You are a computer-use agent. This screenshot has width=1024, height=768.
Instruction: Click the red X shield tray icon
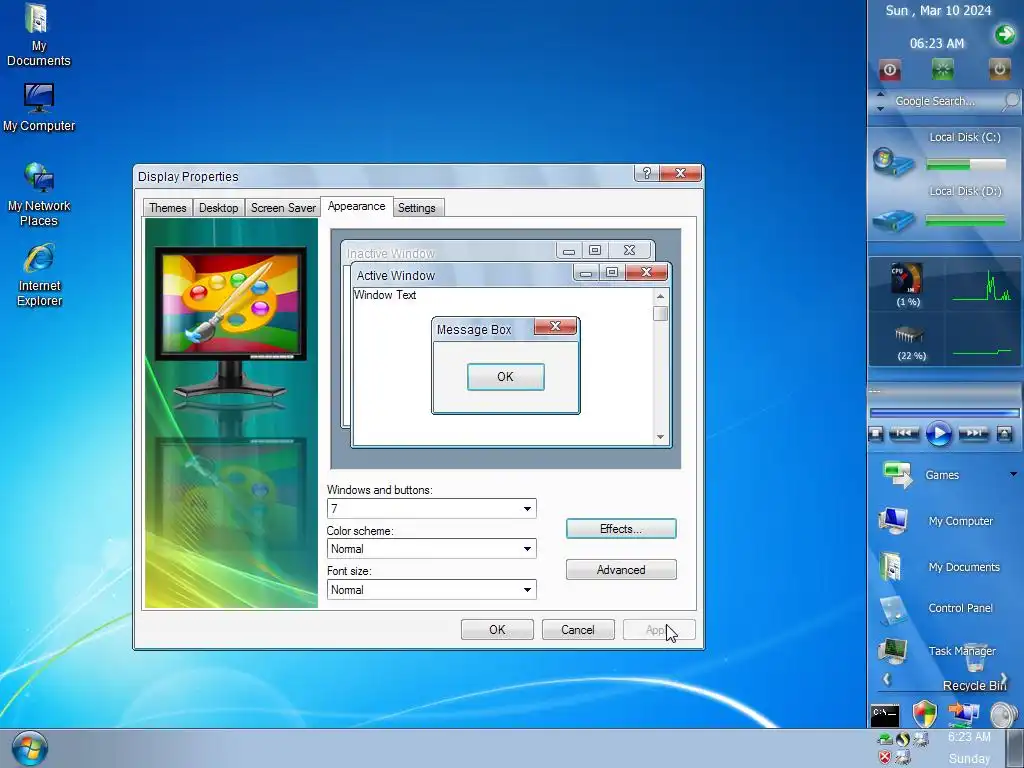(x=885, y=757)
